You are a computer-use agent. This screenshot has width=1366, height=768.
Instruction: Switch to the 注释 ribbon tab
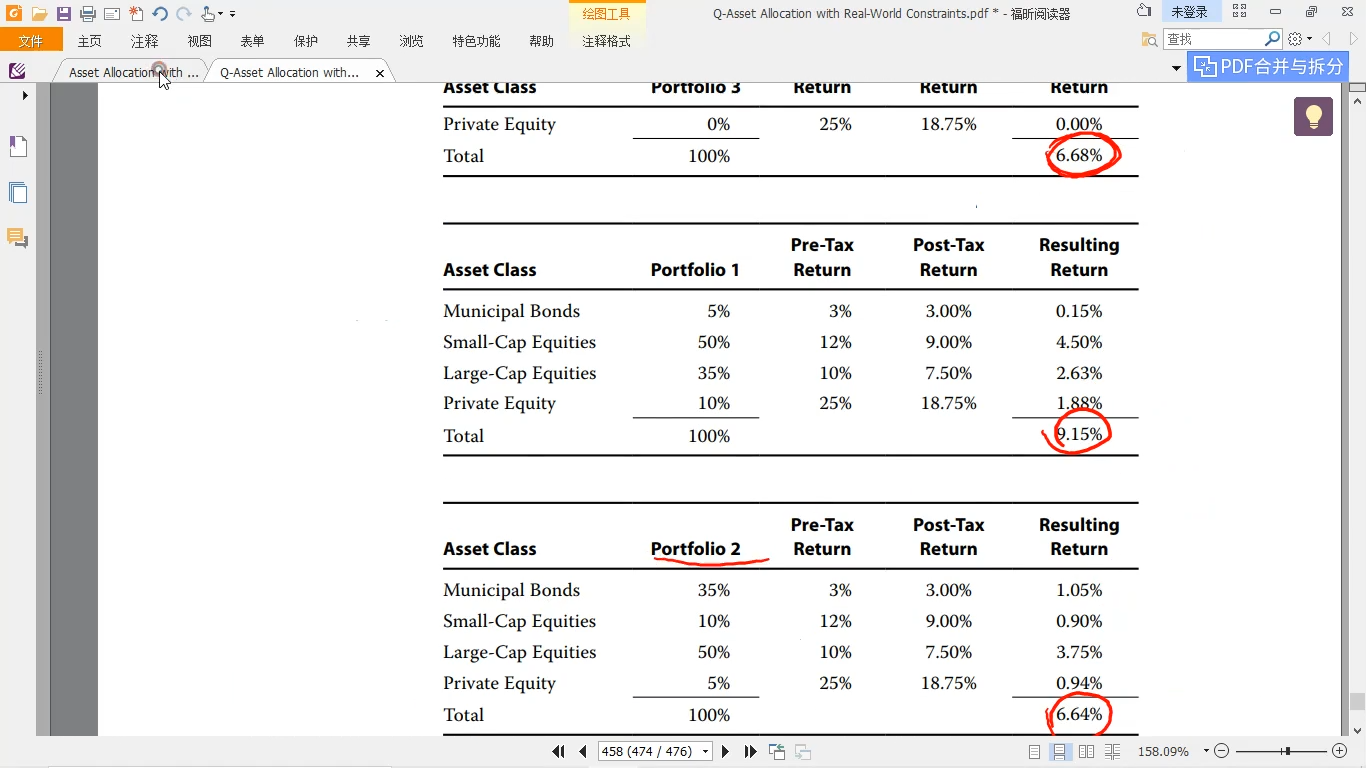pos(145,41)
